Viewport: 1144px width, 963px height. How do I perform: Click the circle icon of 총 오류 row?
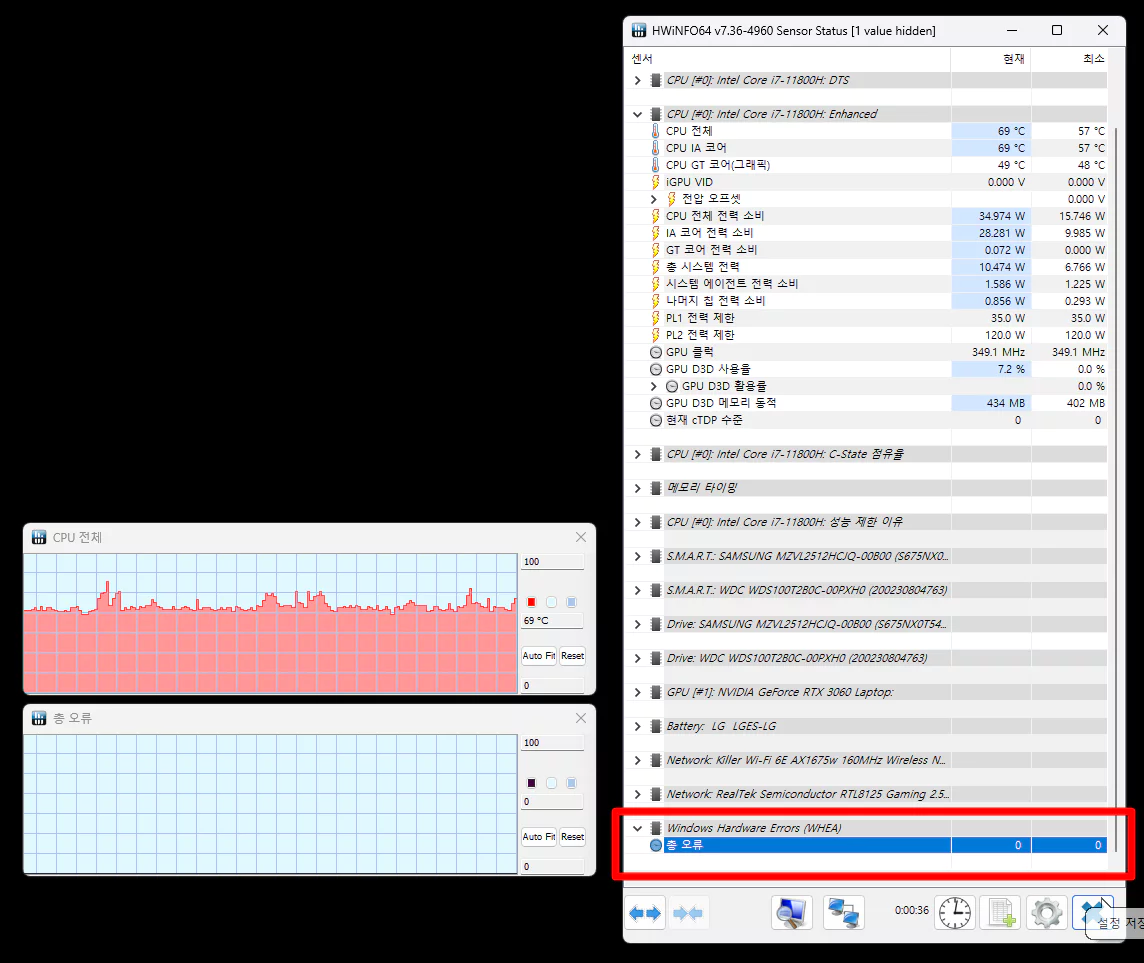click(x=655, y=845)
